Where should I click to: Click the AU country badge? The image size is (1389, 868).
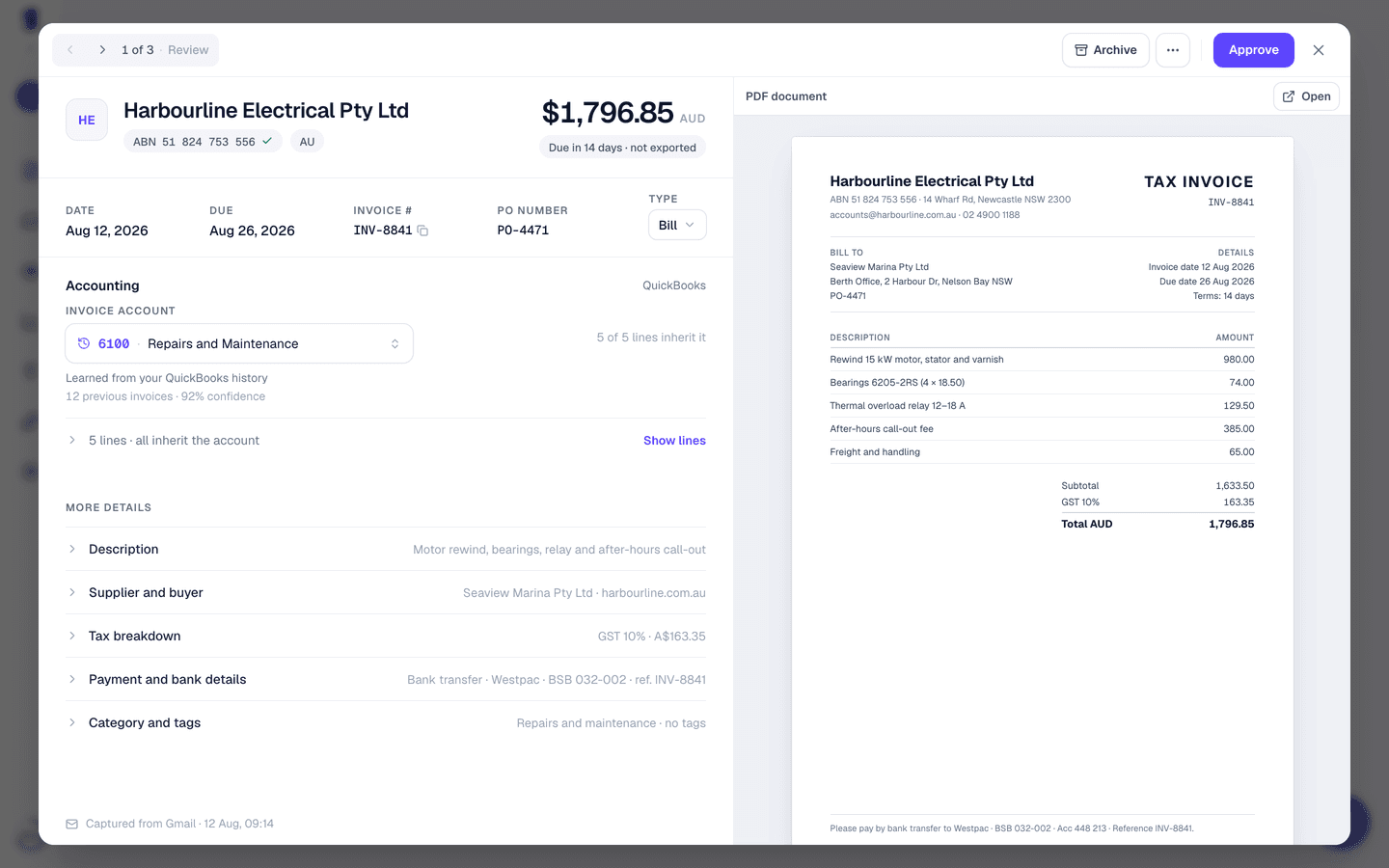[x=307, y=142]
